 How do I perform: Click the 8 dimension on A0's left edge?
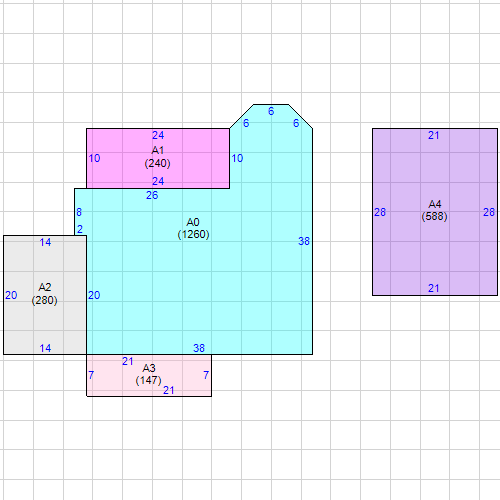(79, 212)
